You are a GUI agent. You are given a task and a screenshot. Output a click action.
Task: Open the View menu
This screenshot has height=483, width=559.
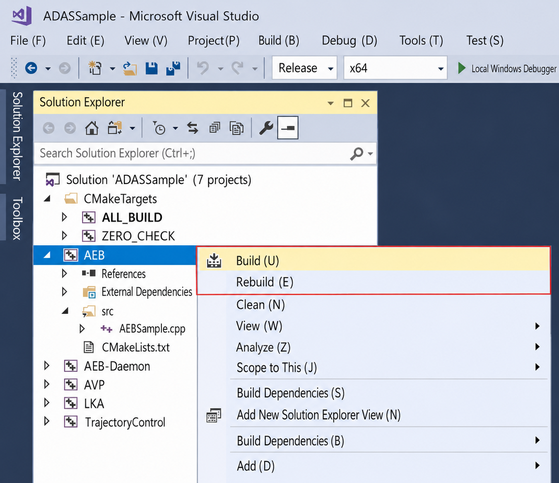click(146, 41)
